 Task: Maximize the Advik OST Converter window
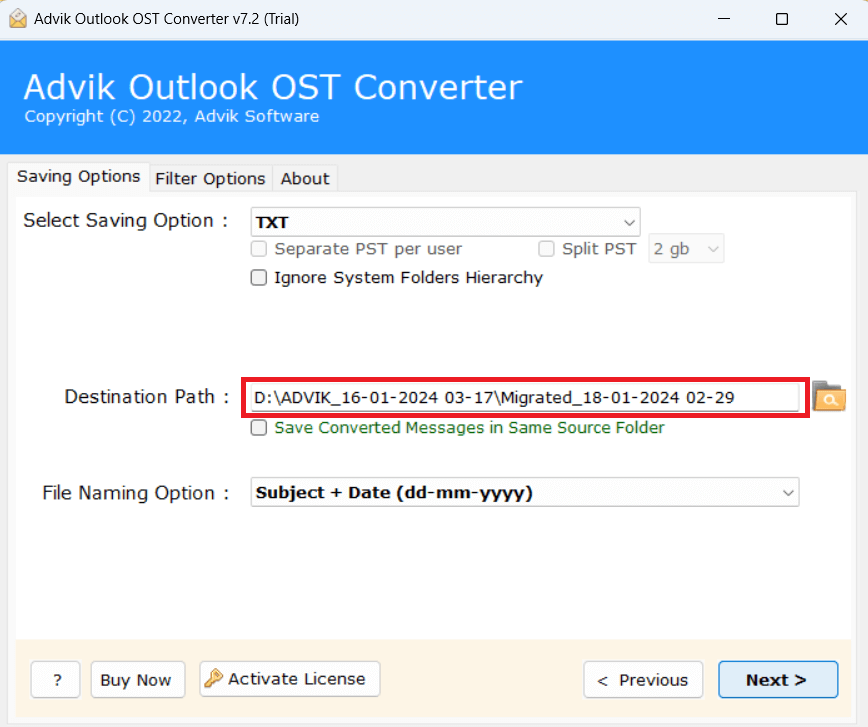pos(782,19)
